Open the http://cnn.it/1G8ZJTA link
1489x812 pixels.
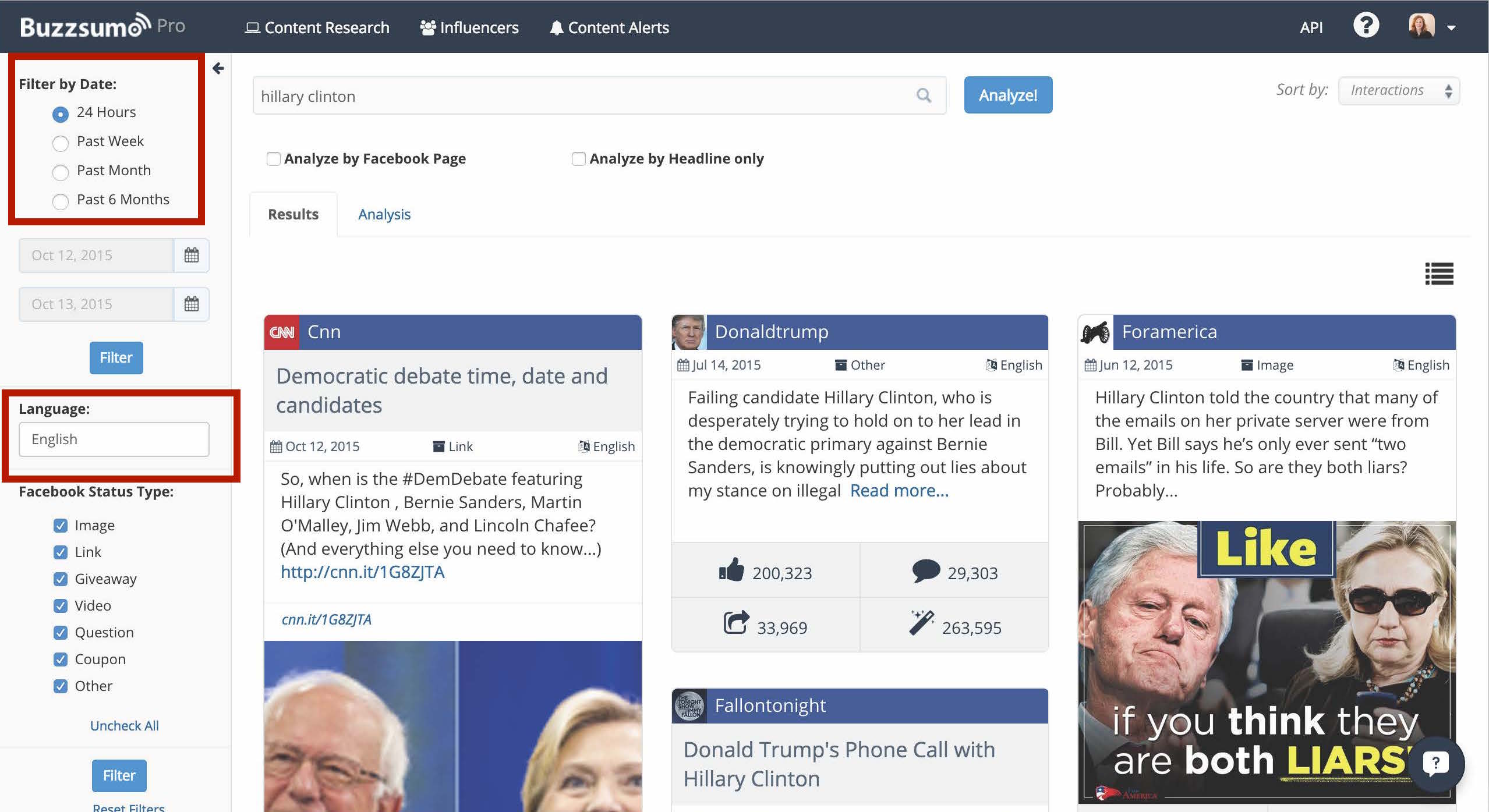pyautogui.click(x=362, y=572)
